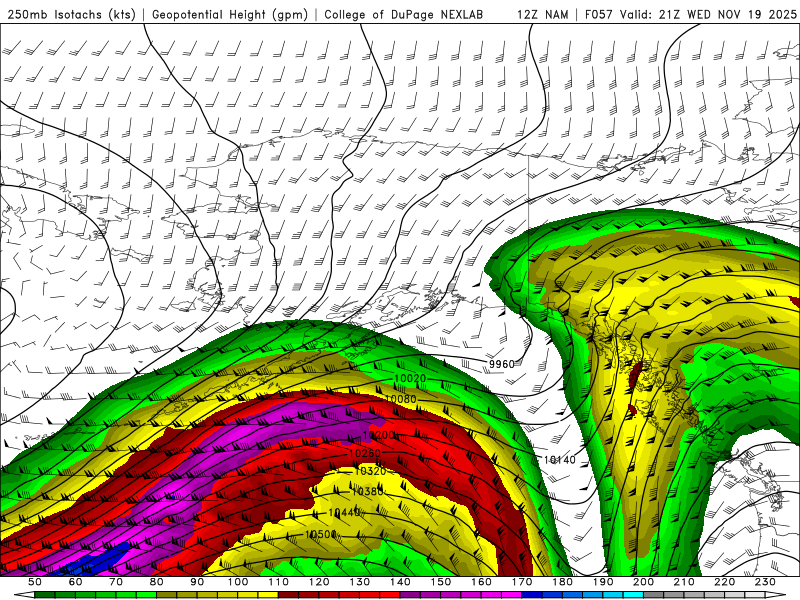Click the 10140 height contour label

[x=560, y=460]
